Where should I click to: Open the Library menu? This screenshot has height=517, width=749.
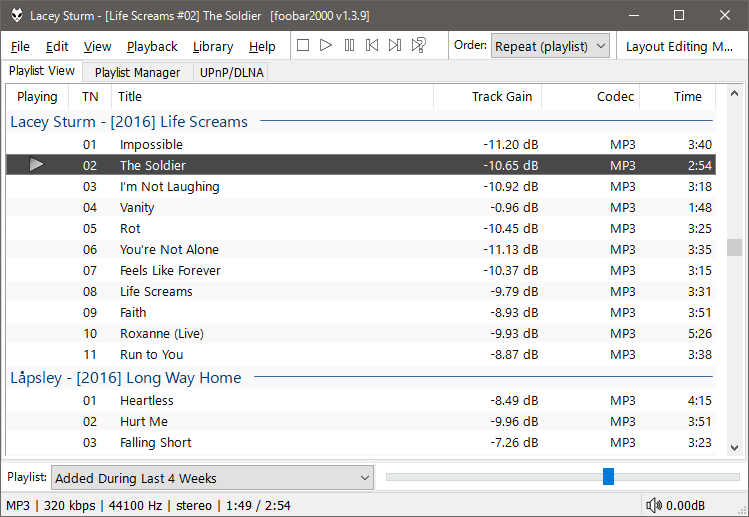point(213,46)
